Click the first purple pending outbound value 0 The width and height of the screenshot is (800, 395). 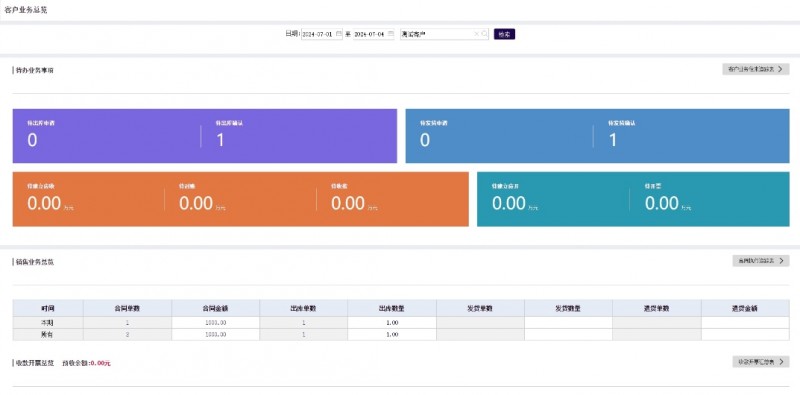click(x=32, y=140)
